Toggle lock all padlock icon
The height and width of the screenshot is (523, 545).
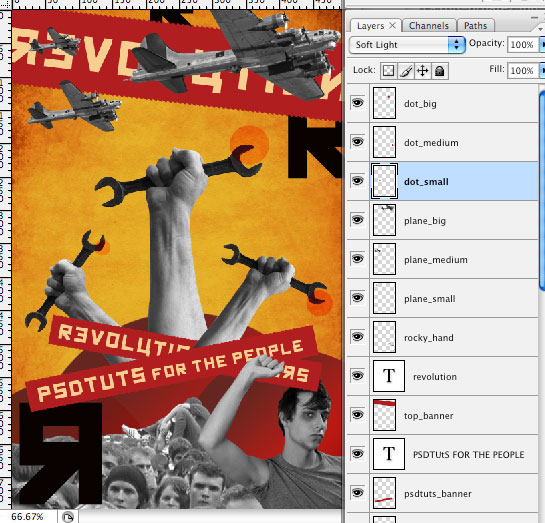click(440, 71)
